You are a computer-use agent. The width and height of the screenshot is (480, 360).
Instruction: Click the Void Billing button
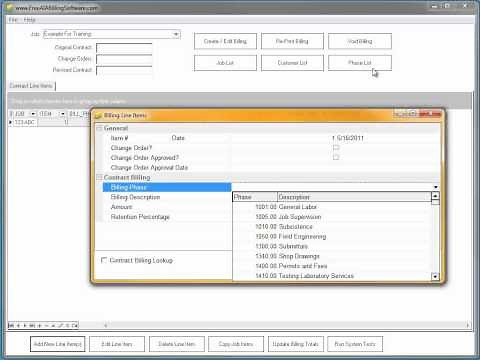[x=360, y=41]
